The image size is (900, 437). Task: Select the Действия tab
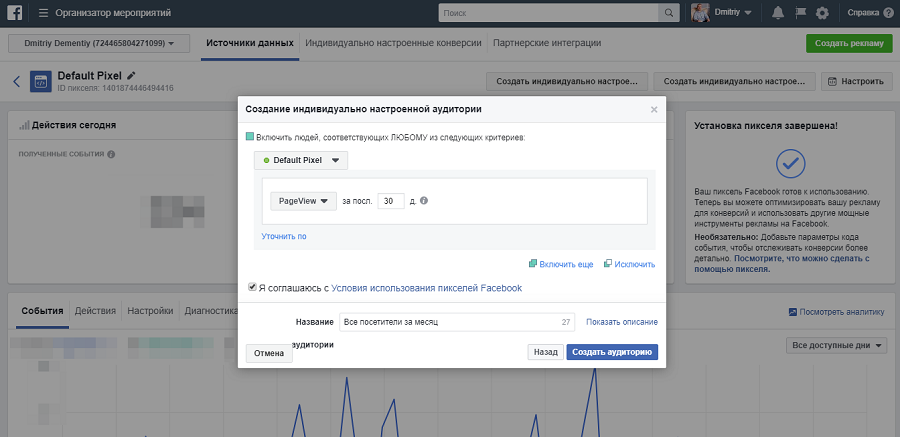(95, 311)
